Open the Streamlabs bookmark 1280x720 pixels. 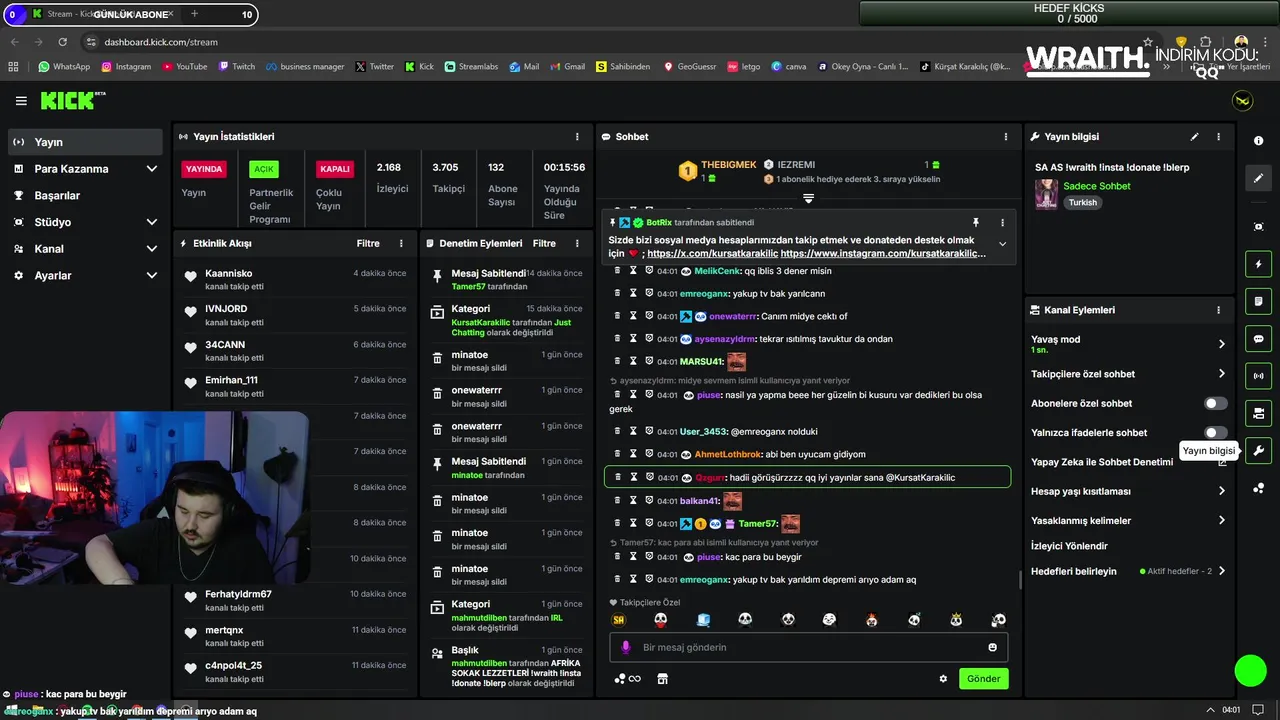[x=470, y=67]
